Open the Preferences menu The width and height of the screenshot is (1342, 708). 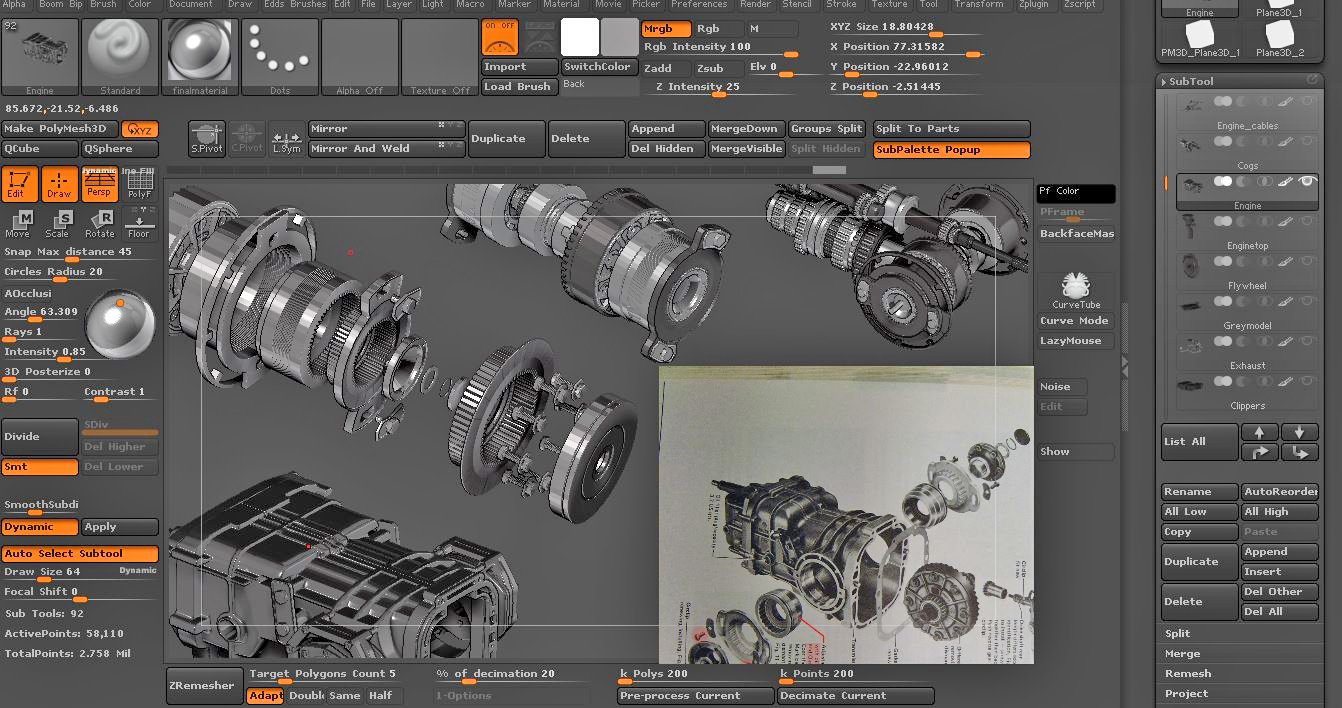699,4
